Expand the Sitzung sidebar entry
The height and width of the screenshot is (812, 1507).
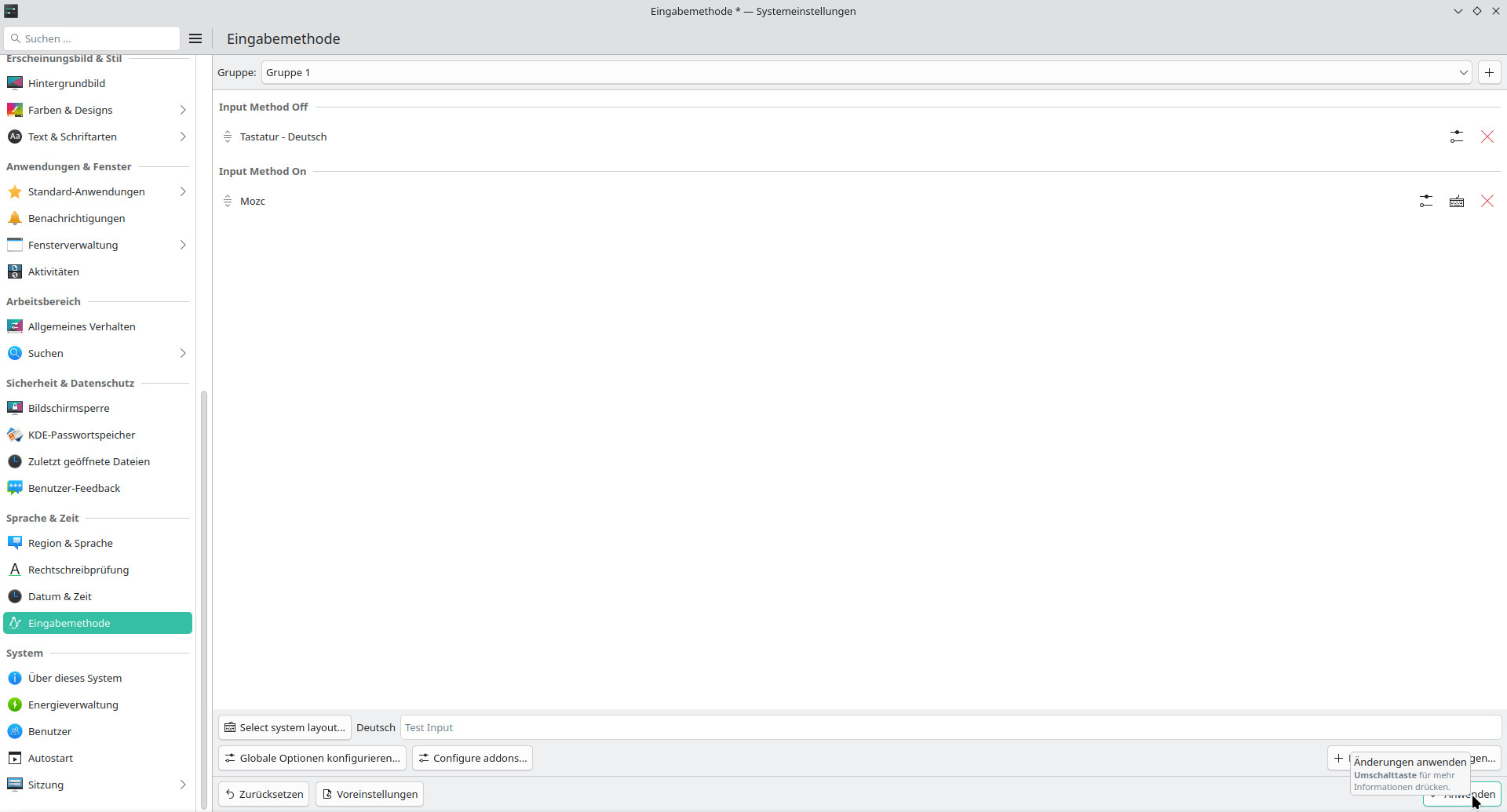tap(182, 785)
